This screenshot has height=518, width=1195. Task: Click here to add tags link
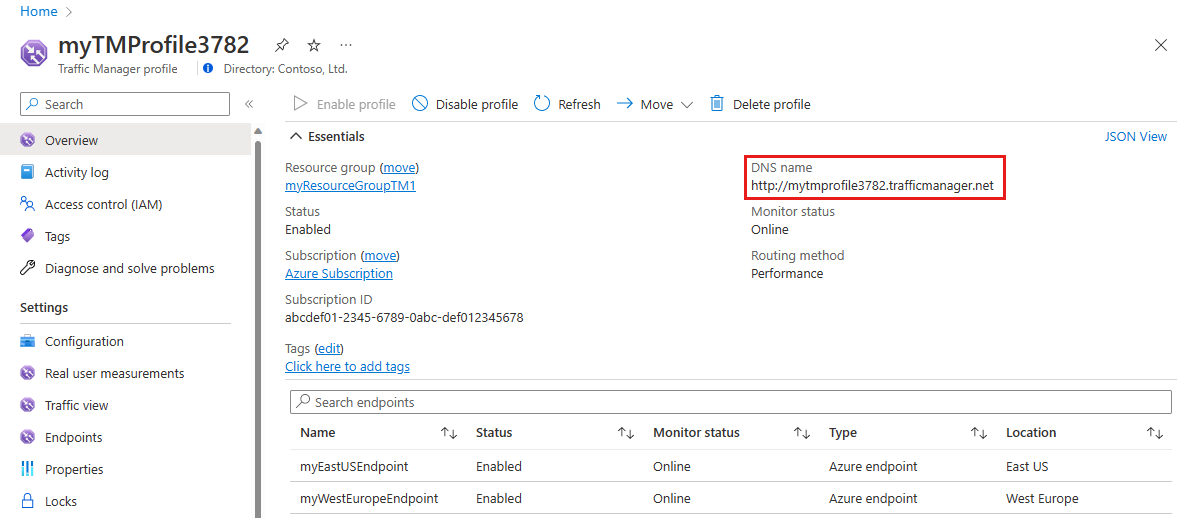348,366
